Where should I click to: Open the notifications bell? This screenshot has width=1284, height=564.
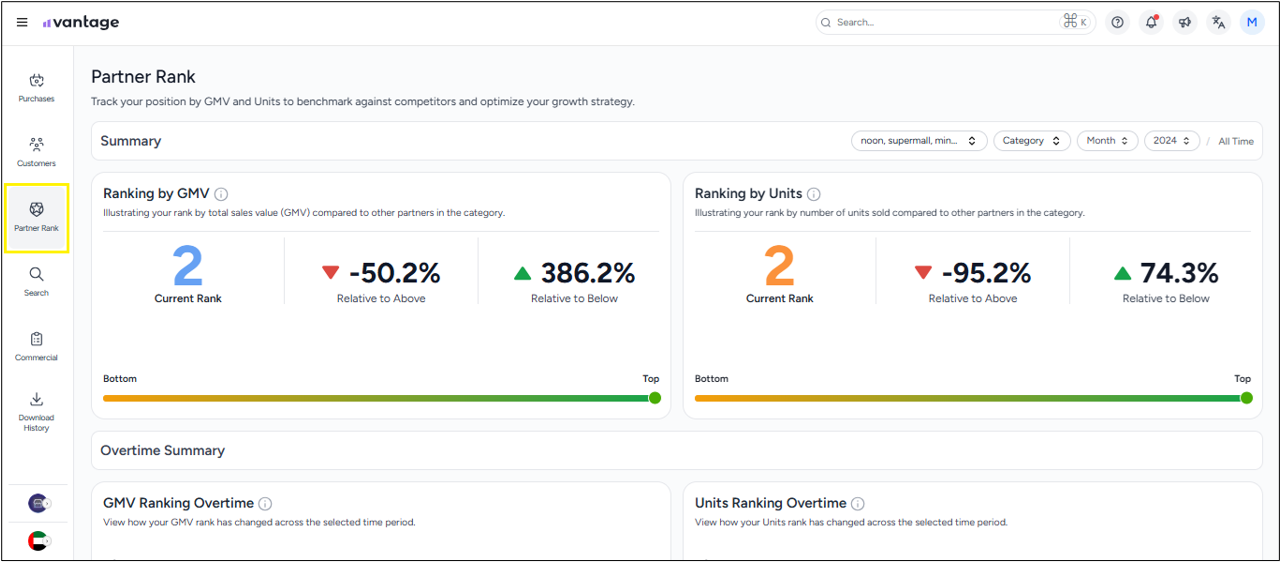click(x=1151, y=23)
